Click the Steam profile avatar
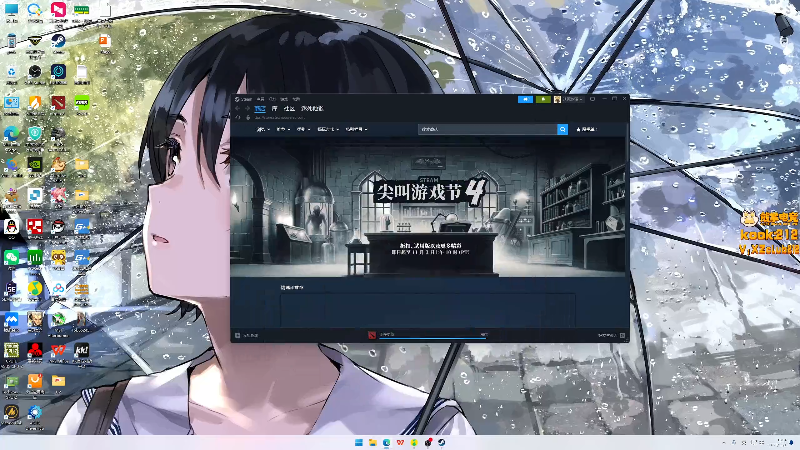Viewport: 800px width, 450px height. click(557, 99)
